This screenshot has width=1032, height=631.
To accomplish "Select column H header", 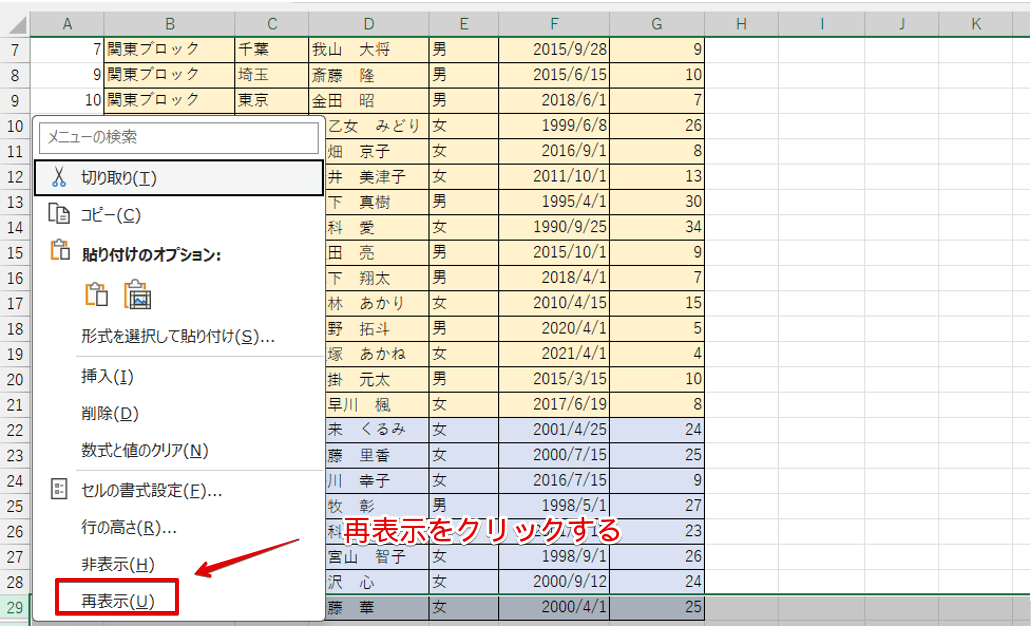I will pyautogui.click(x=741, y=24).
